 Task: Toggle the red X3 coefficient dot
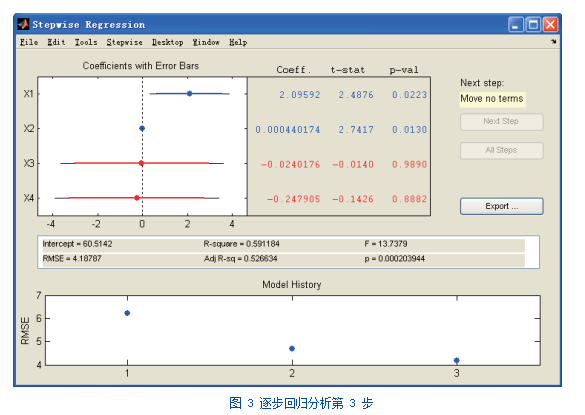tap(141, 163)
